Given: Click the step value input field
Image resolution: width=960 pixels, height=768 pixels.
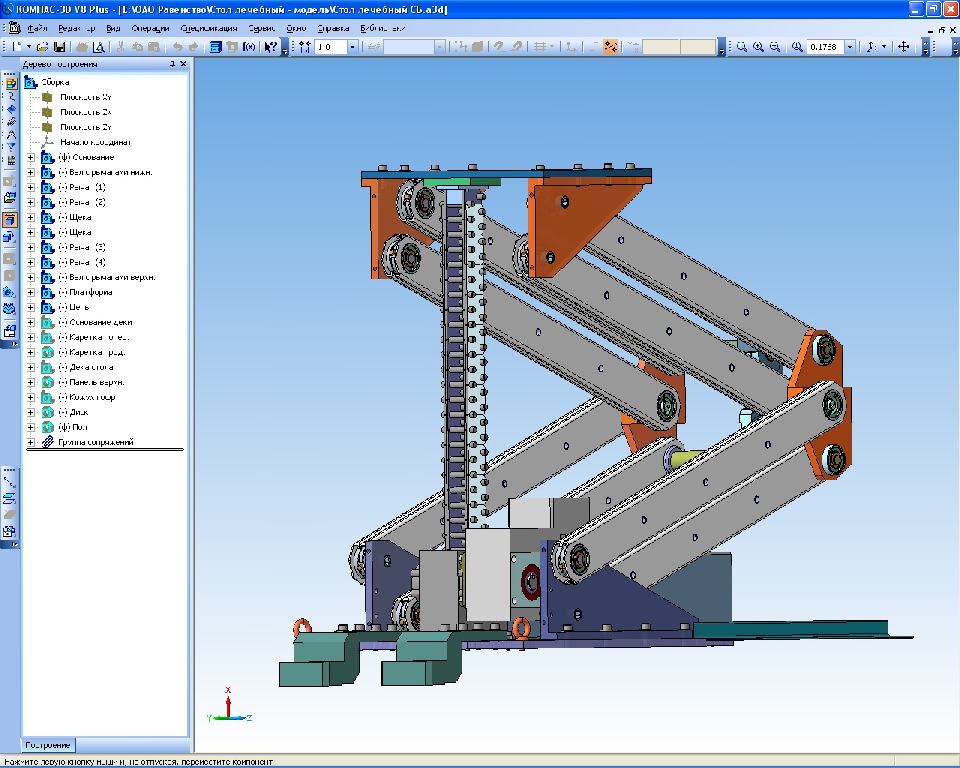Looking at the screenshot, I should click(330, 47).
